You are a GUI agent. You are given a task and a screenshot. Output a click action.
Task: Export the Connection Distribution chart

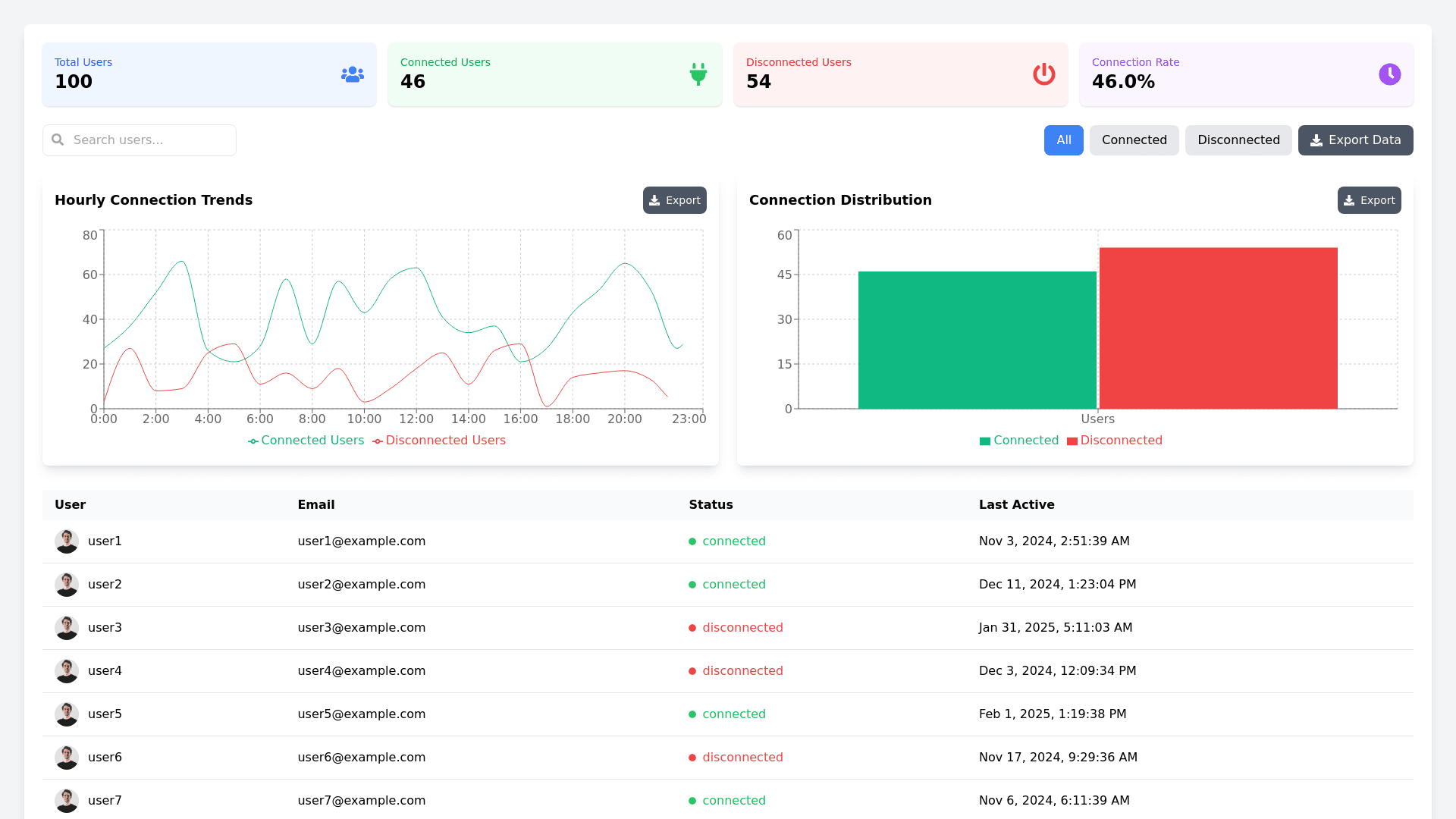coord(1369,200)
